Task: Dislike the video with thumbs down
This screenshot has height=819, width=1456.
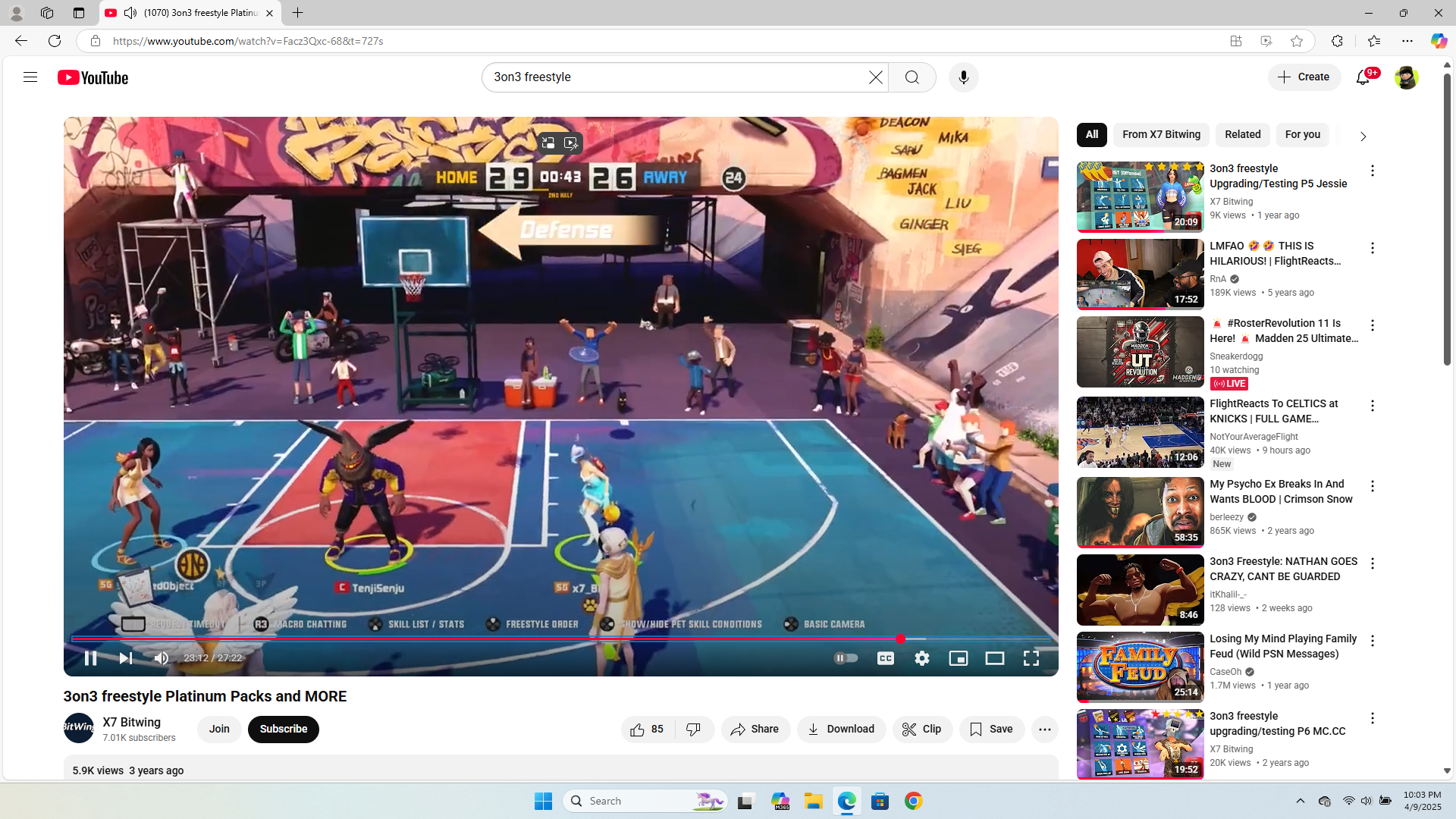Action: (x=694, y=730)
